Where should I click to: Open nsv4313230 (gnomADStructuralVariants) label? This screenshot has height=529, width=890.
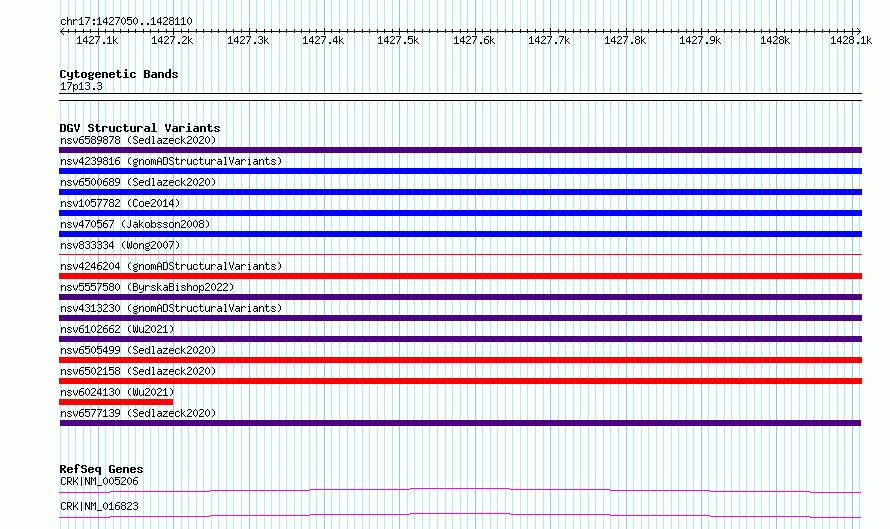[x=171, y=308]
